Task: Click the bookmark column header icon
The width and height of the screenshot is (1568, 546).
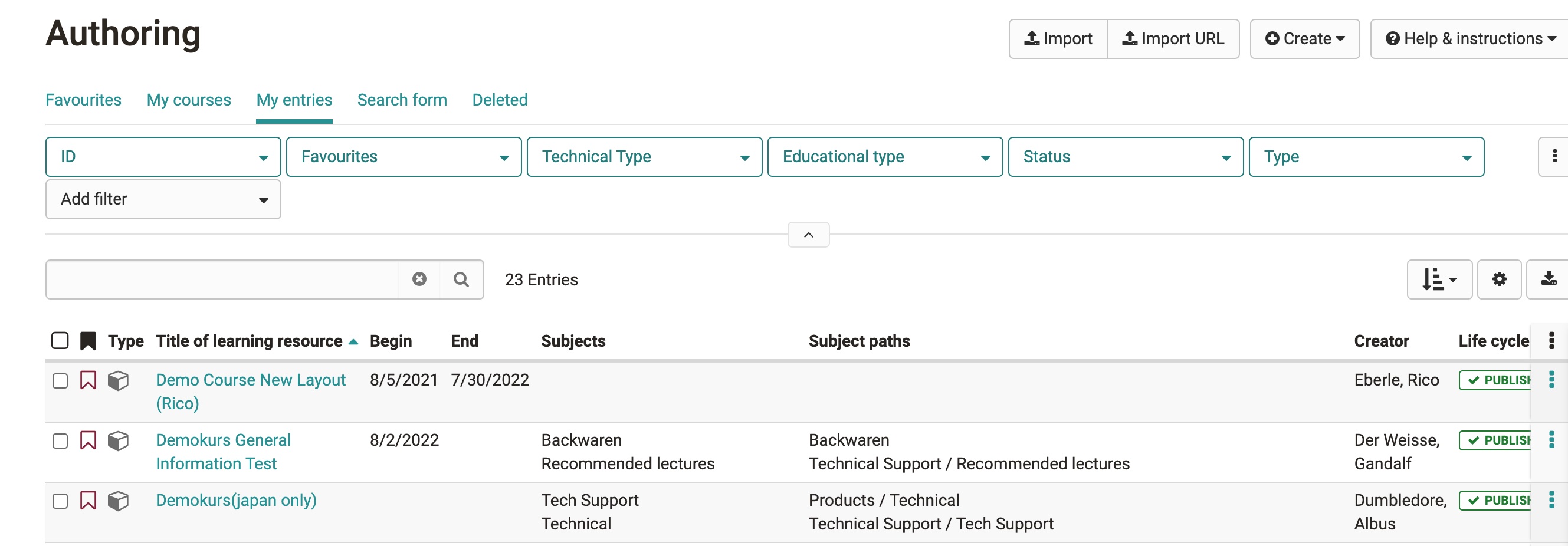Action: pyautogui.click(x=88, y=341)
